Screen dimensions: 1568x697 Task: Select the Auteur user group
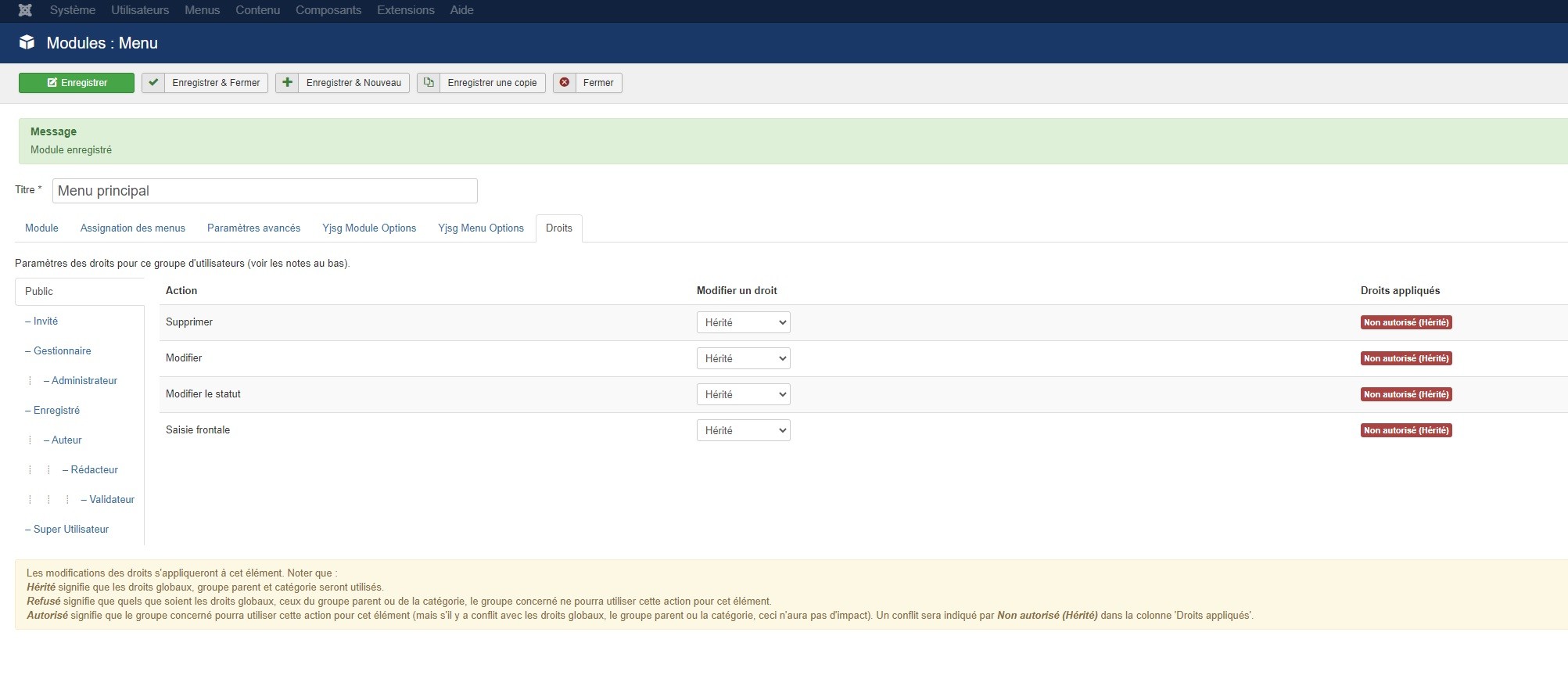(63, 440)
